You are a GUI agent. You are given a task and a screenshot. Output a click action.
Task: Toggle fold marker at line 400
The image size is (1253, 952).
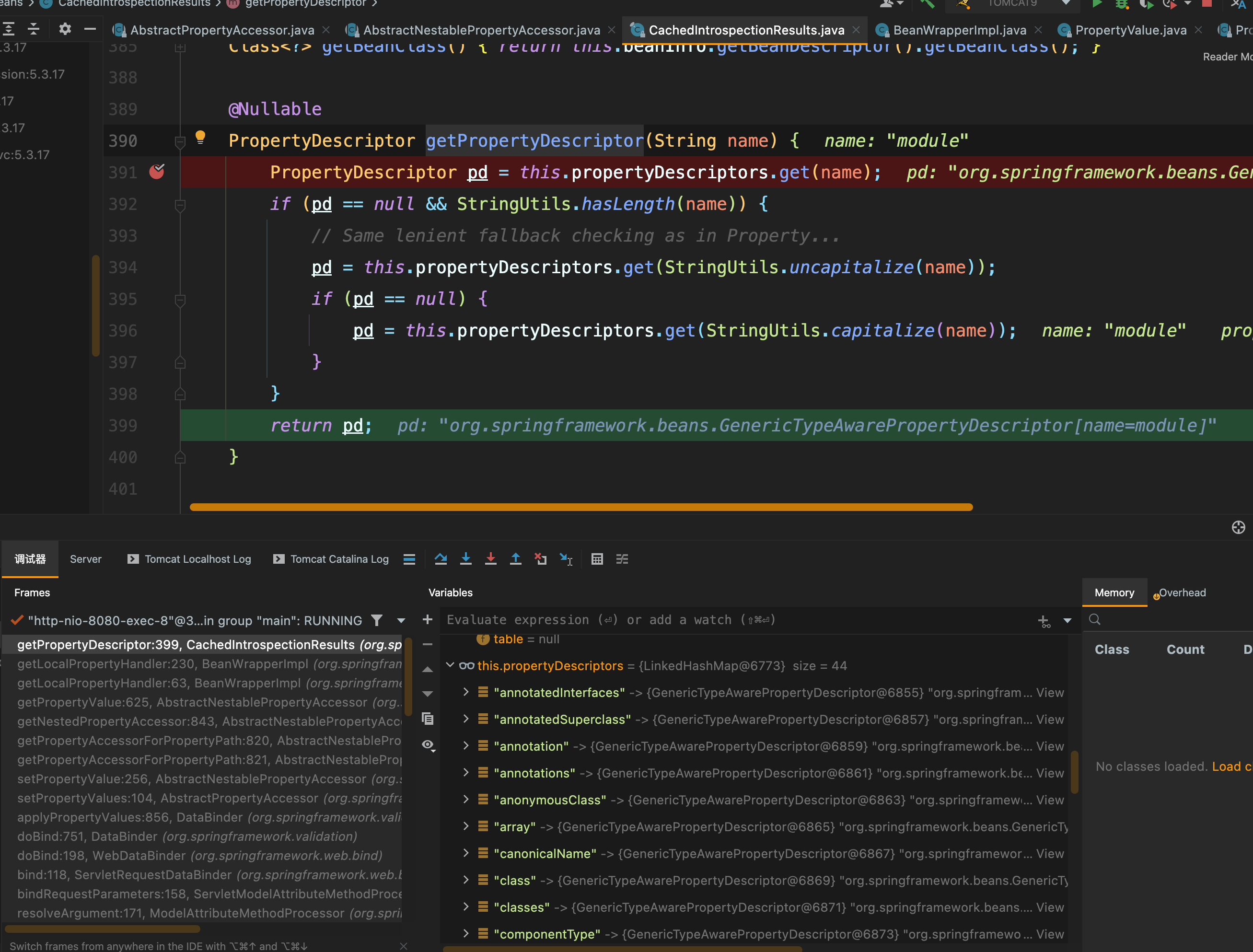(x=180, y=457)
